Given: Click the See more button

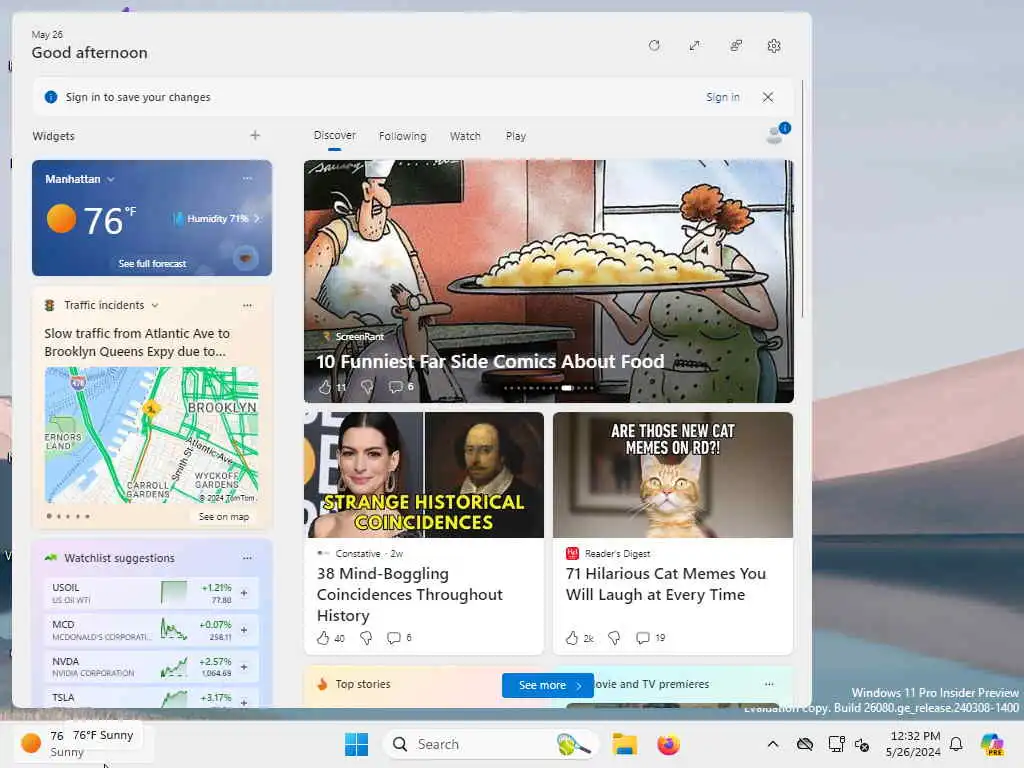Looking at the screenshot, I should tap(547, 685).
